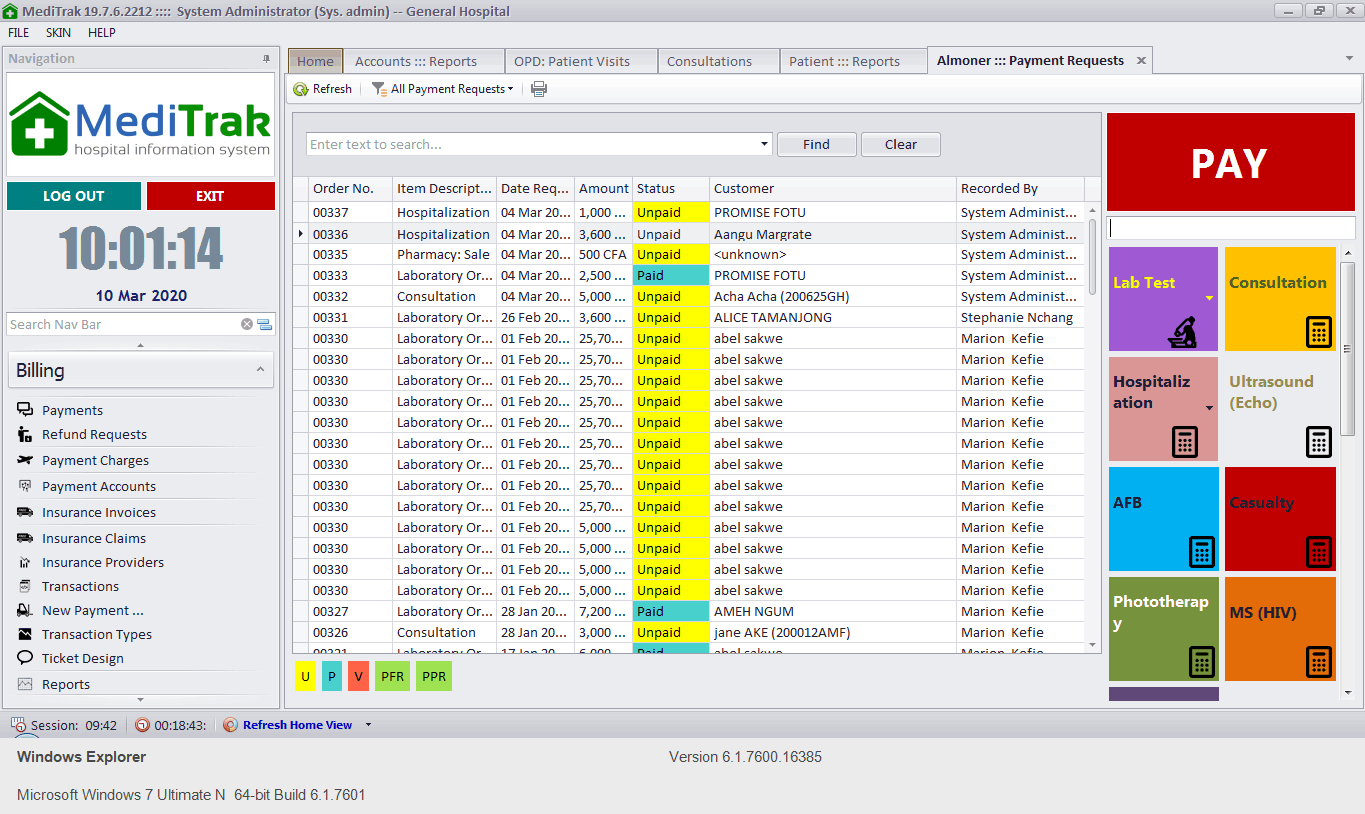This screenshot has height=814, width=1365.
Task: Open the tab list dropdown arrow
Action: coord(1349,59)
